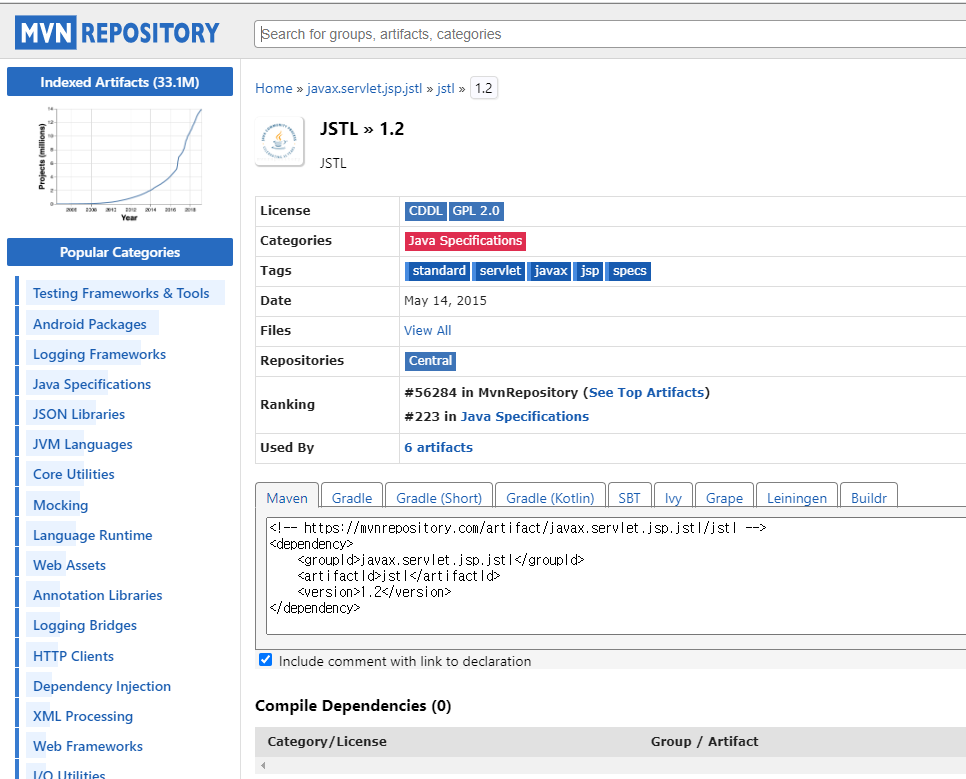Switch to the Maven tab
Screen dimensions: 966x779
click(x=287, y=498)
